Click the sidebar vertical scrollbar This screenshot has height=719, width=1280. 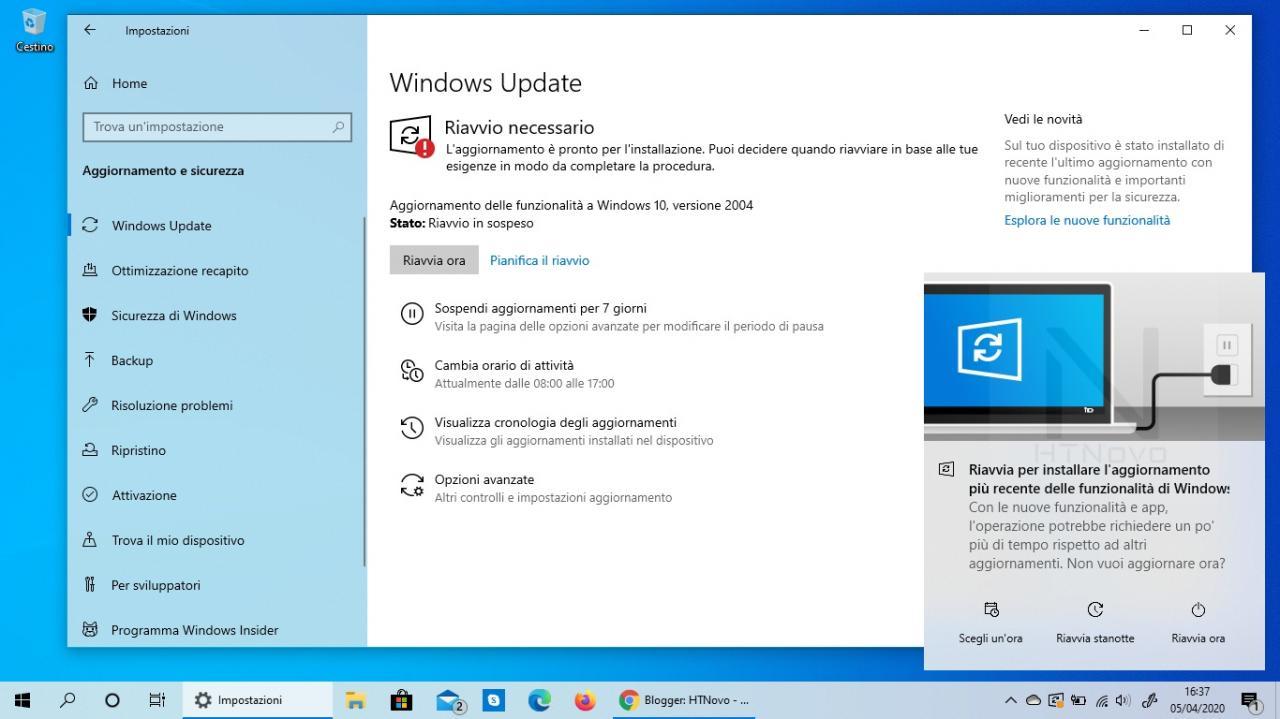pyautogui.click(x=365, y=390)
